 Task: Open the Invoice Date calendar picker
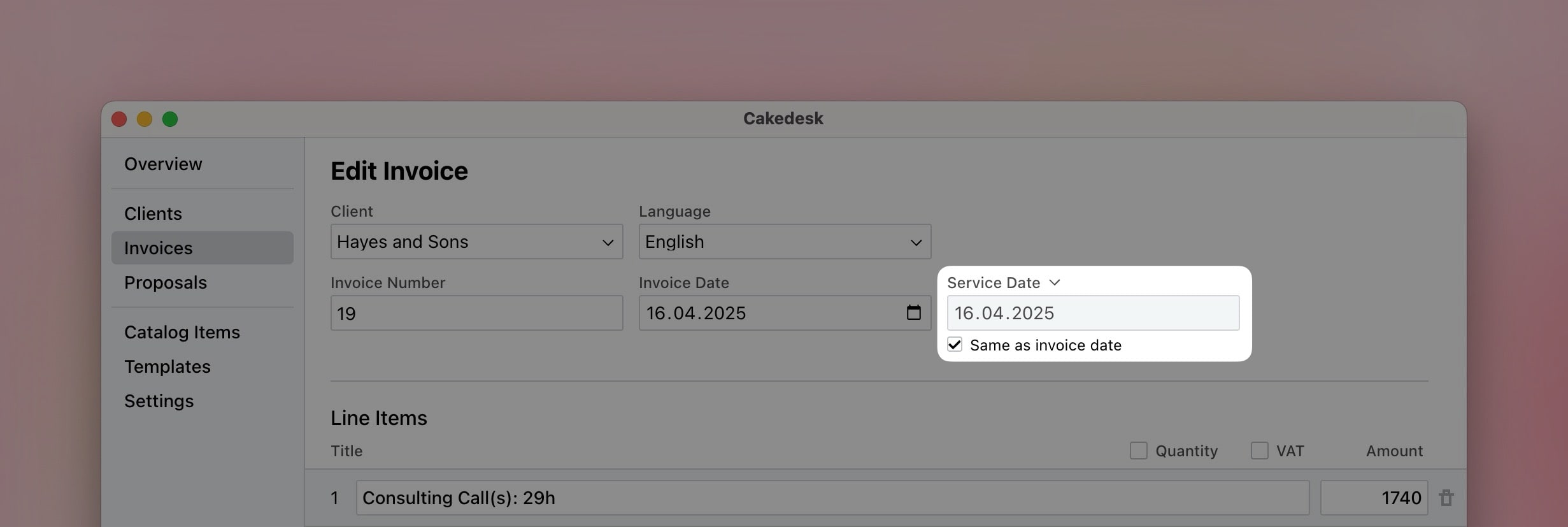(x=913, y=313)
